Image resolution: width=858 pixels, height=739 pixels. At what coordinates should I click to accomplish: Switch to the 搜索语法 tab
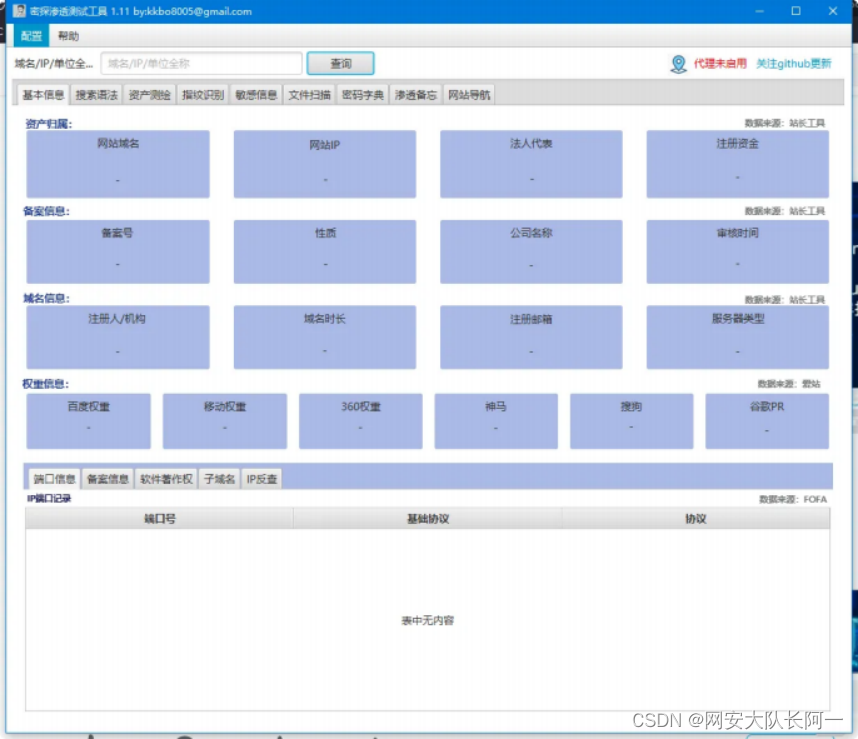click(x=96, y=95)
